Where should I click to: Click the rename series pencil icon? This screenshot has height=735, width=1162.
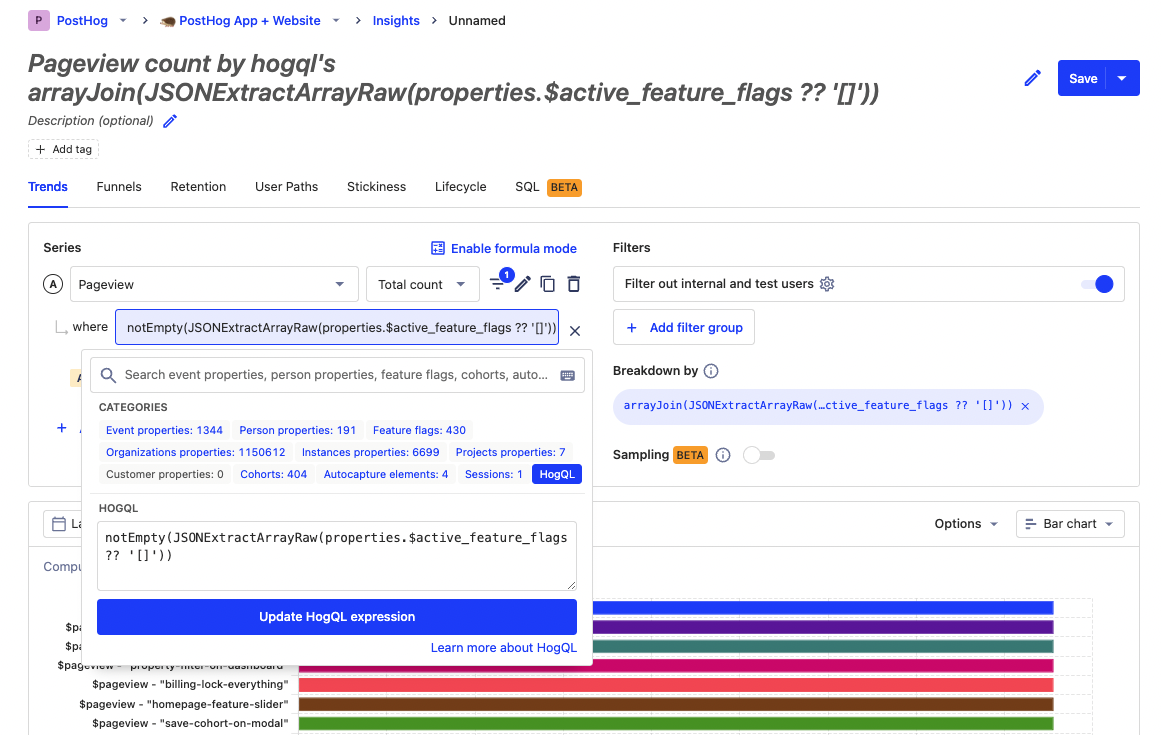pos(523,284)
